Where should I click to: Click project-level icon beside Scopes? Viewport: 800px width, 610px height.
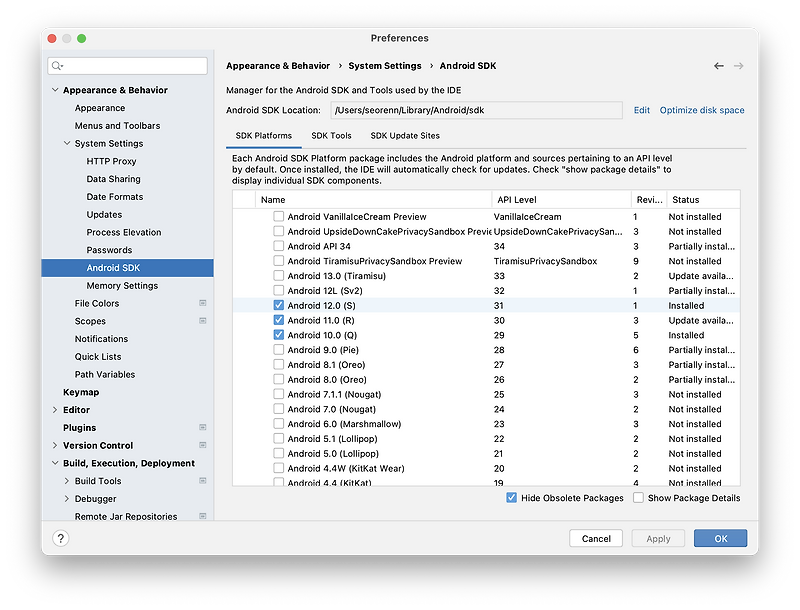click(203, 321)
